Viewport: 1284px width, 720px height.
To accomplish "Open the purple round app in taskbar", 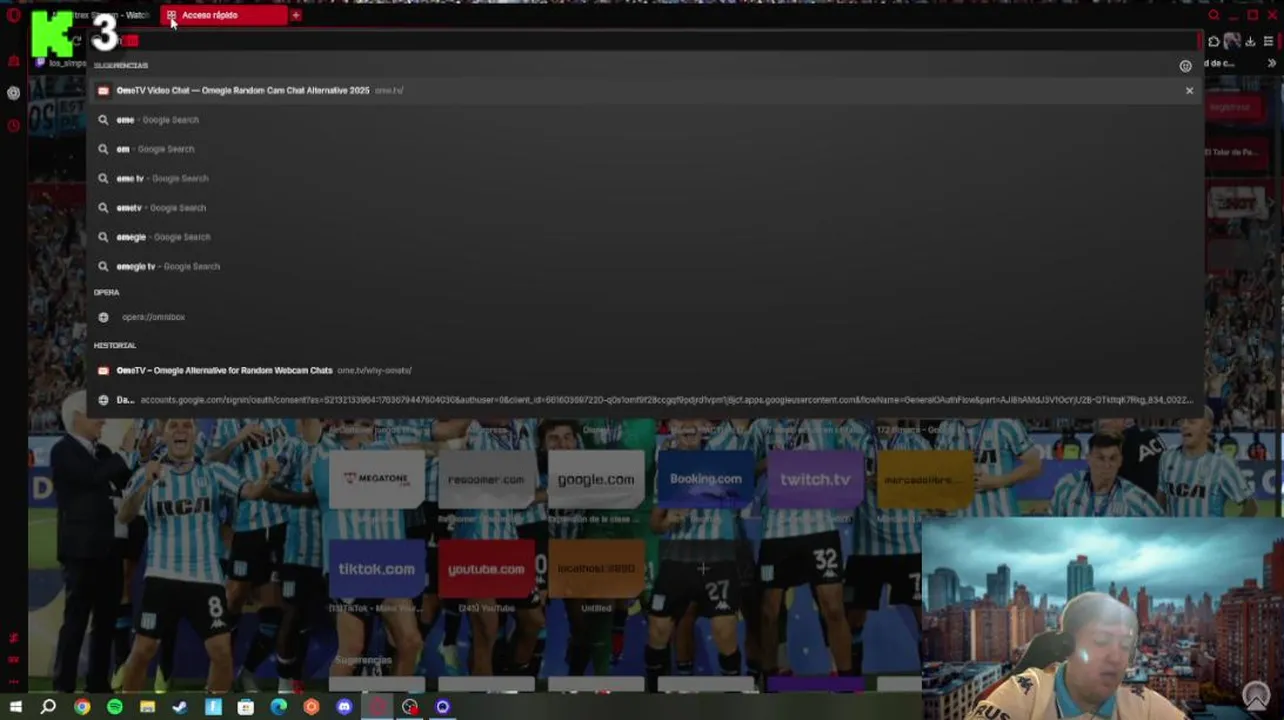I will point(442,707).
